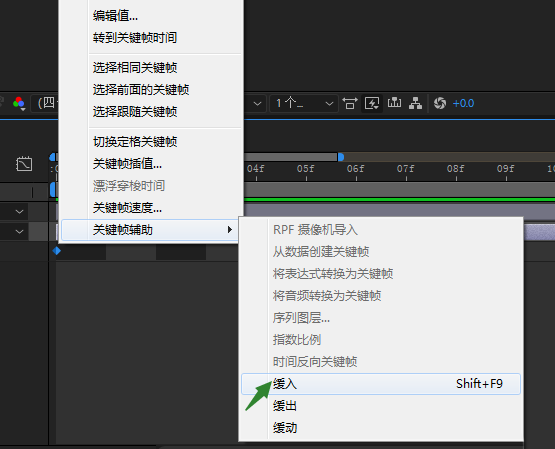This screenshot has height=449, width=555.
Task: Expand the second layer row dropdown chevron
Action: (19, 232)
